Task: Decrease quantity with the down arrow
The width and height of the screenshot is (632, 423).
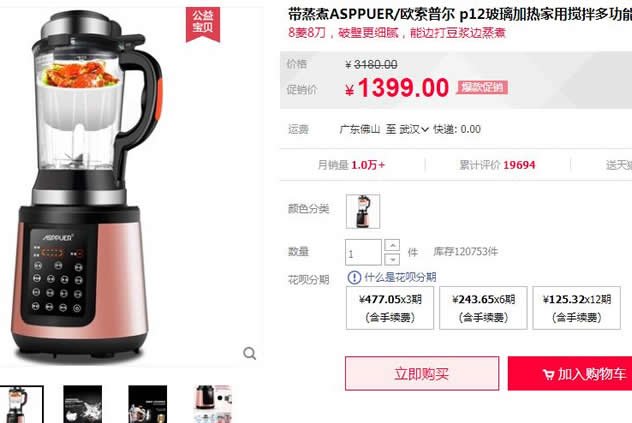Action: point(392,259)
